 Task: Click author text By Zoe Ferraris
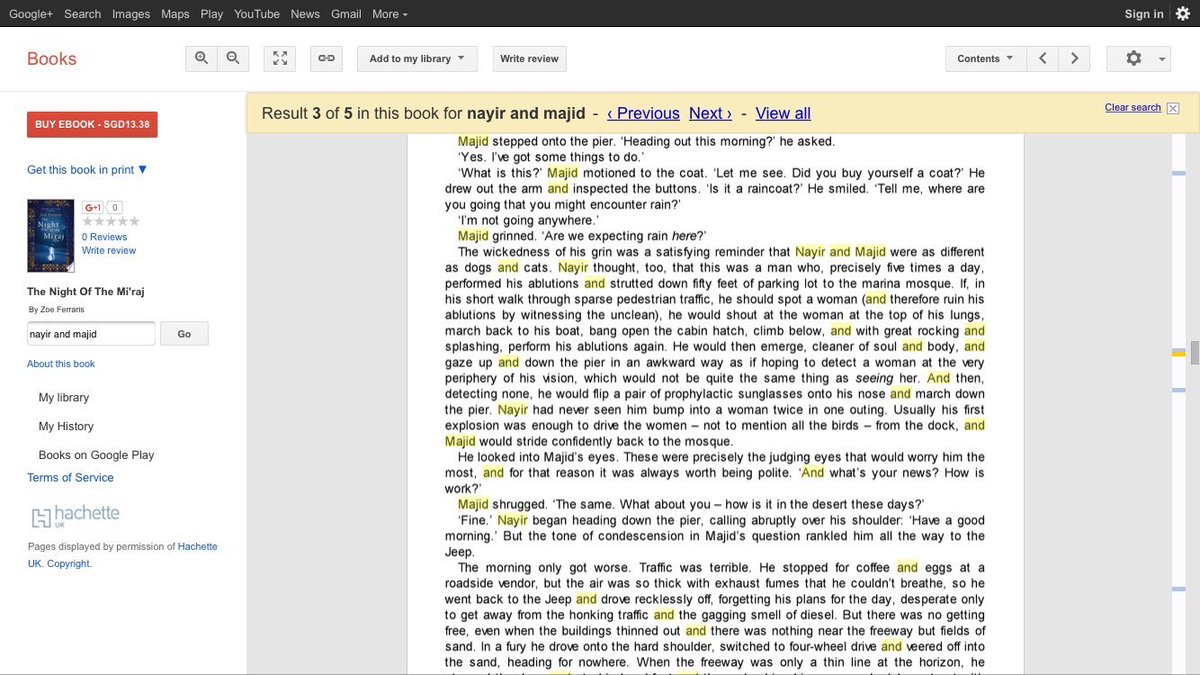click(57, 310)
